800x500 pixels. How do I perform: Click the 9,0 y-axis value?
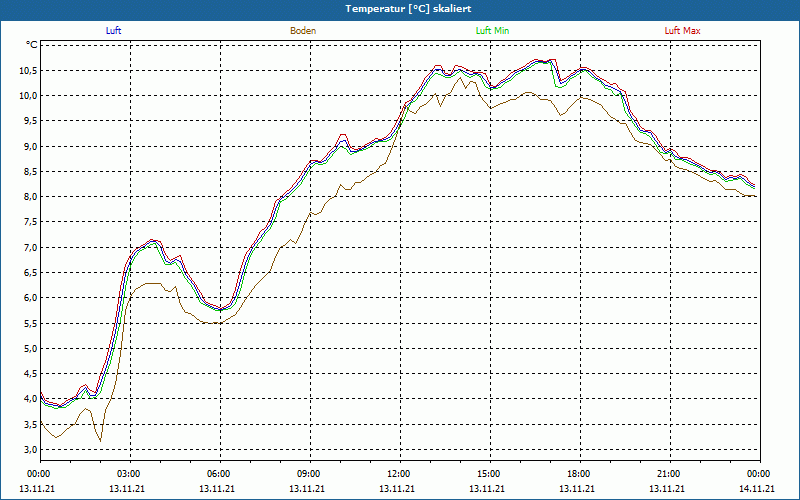tap(31, 146)
